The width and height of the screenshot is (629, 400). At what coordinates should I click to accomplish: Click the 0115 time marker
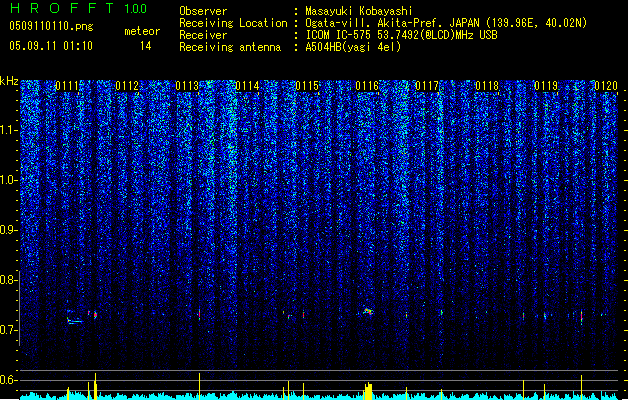pos(307,86)
